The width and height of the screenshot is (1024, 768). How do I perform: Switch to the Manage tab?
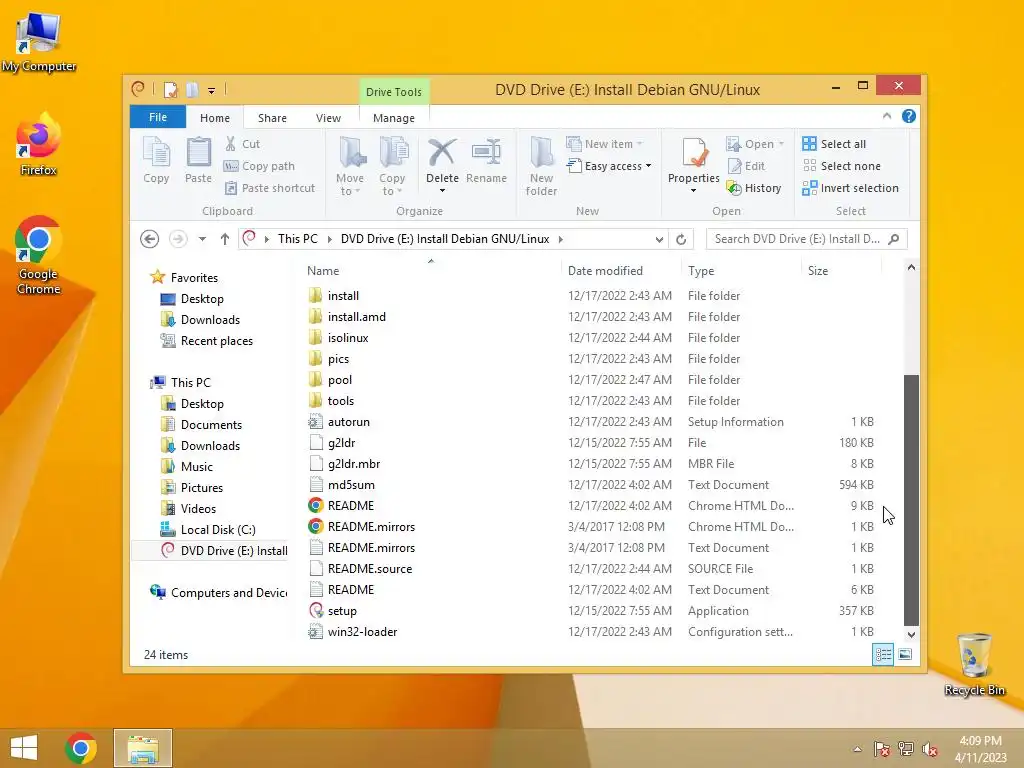[394, 118]
